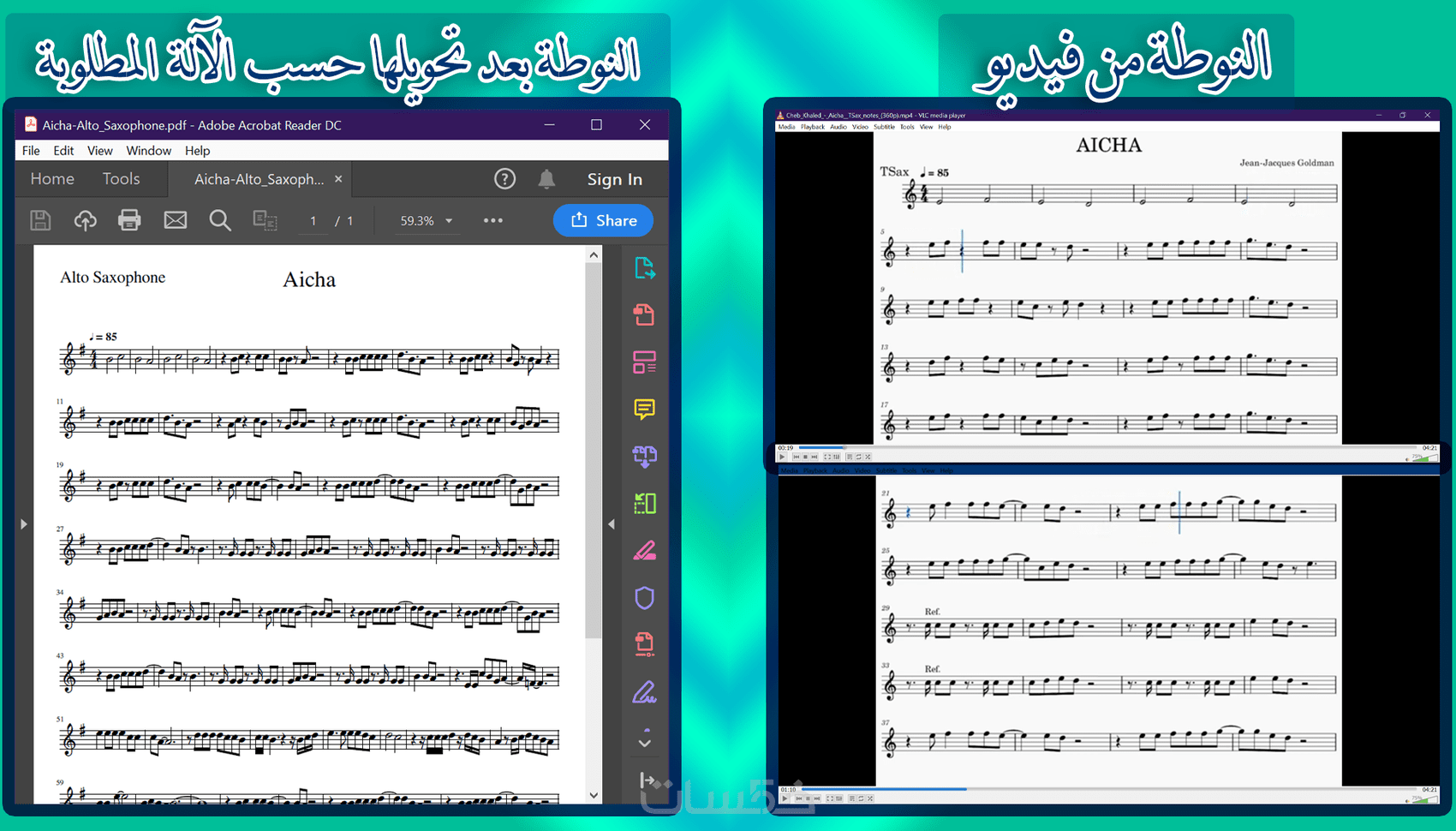Collapse the right tools pane arrow
The width and height of the screenshot is (1456, 831).
coord(612,524)
